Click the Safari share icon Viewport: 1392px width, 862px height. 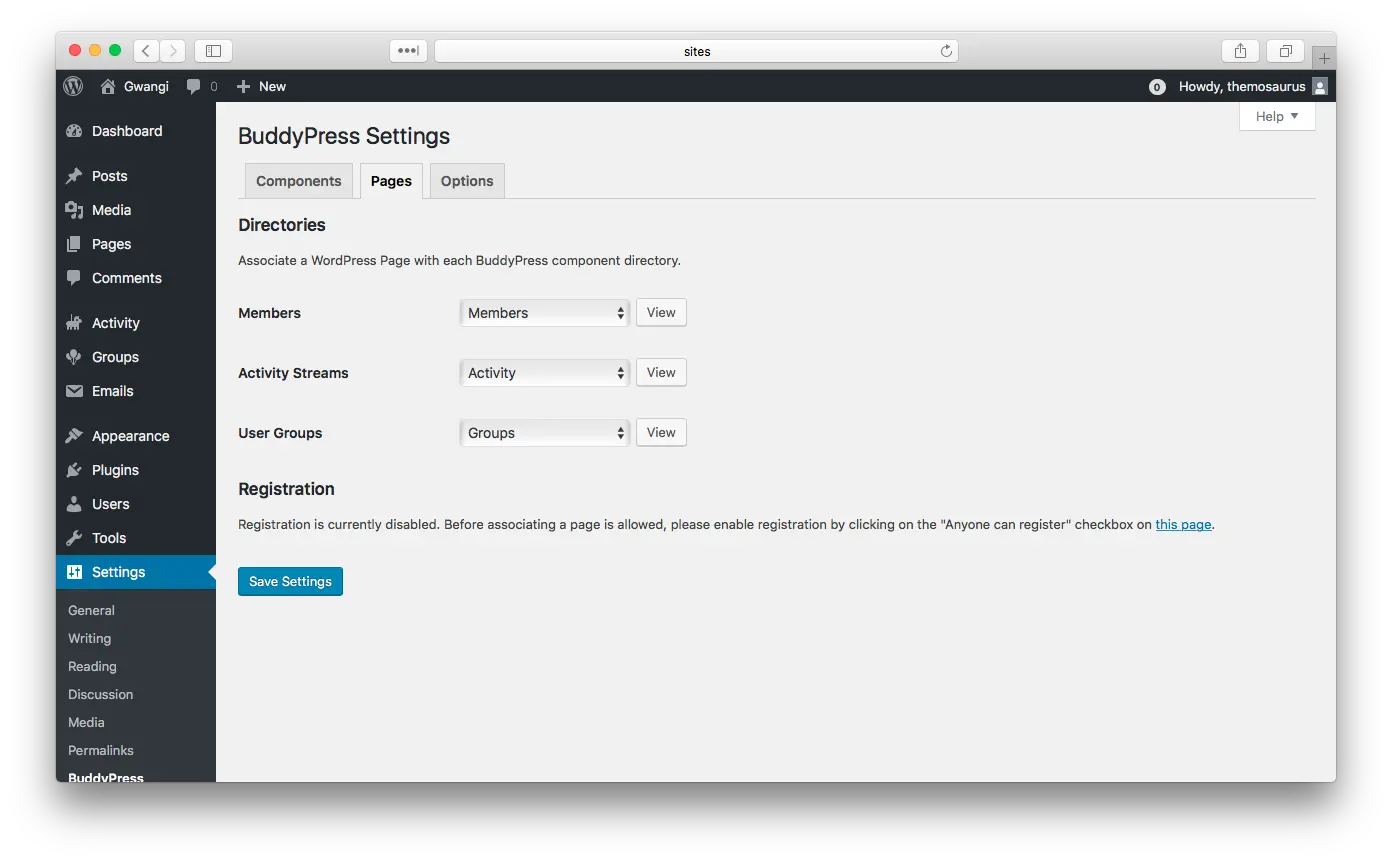(x=1240, y=51)
